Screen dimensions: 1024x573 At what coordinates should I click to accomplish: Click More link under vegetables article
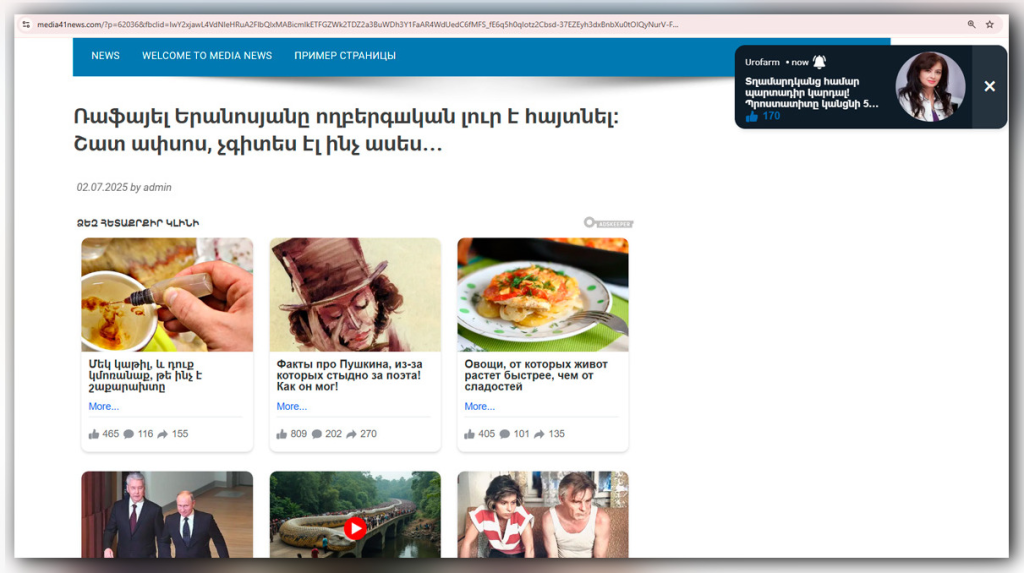tap(479, 406)
